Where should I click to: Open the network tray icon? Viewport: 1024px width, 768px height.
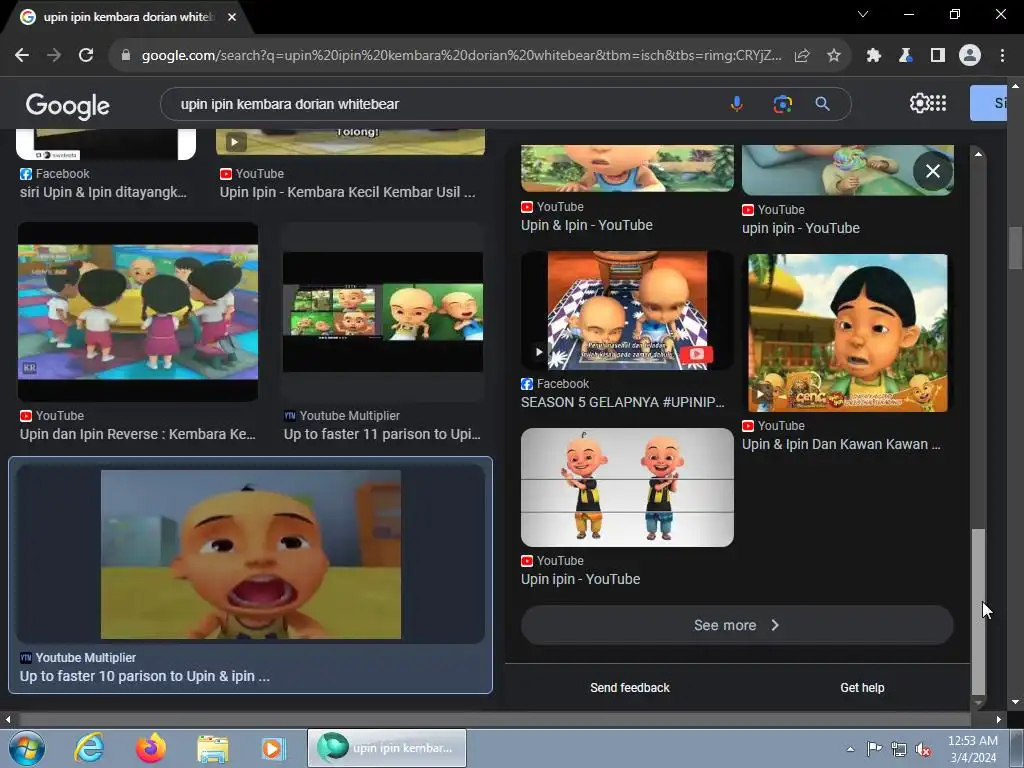tap(899, 750)
